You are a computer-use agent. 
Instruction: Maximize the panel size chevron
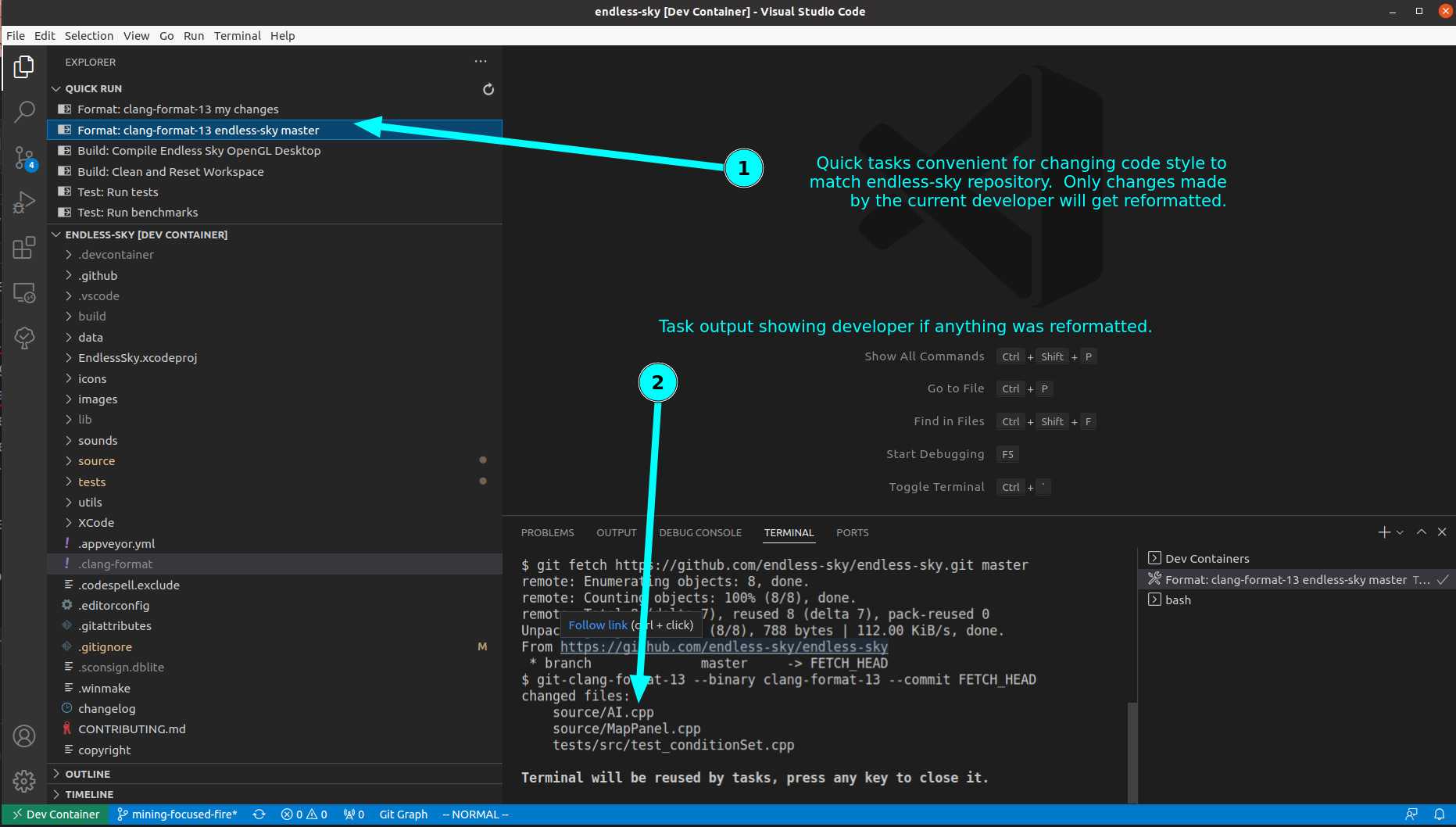[1422, 532]
